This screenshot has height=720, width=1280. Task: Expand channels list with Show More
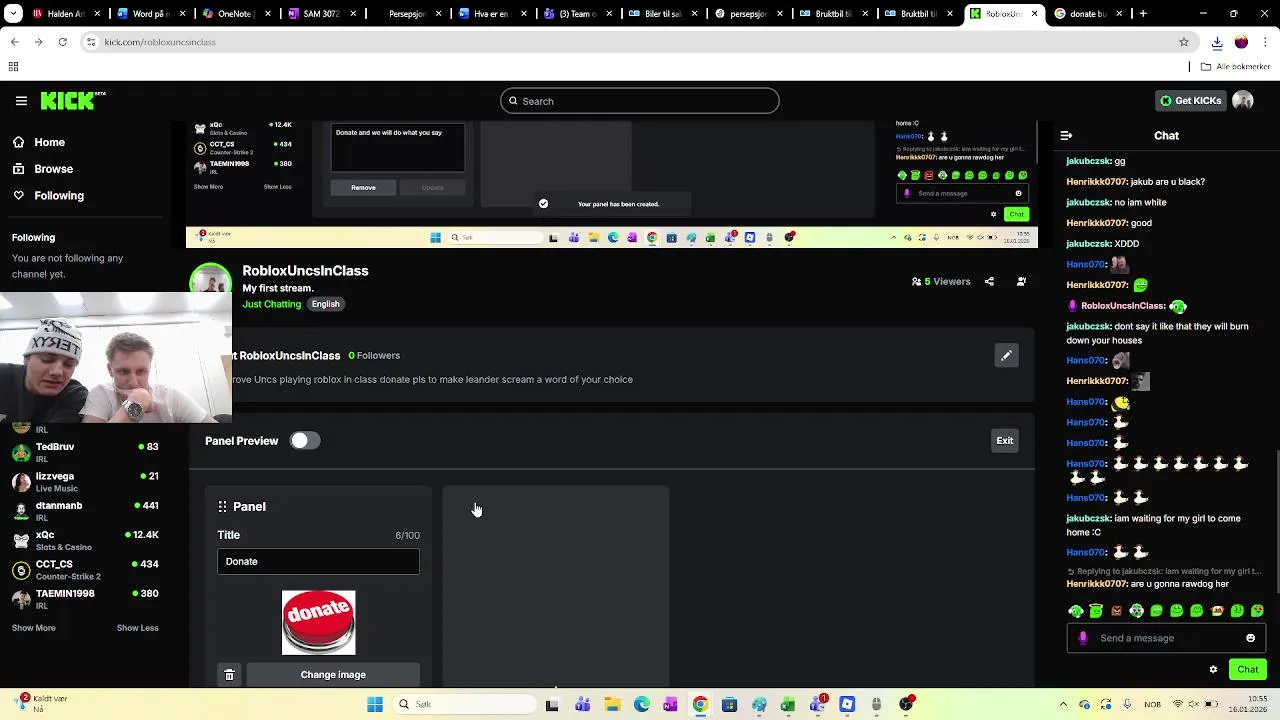[34, 628]
